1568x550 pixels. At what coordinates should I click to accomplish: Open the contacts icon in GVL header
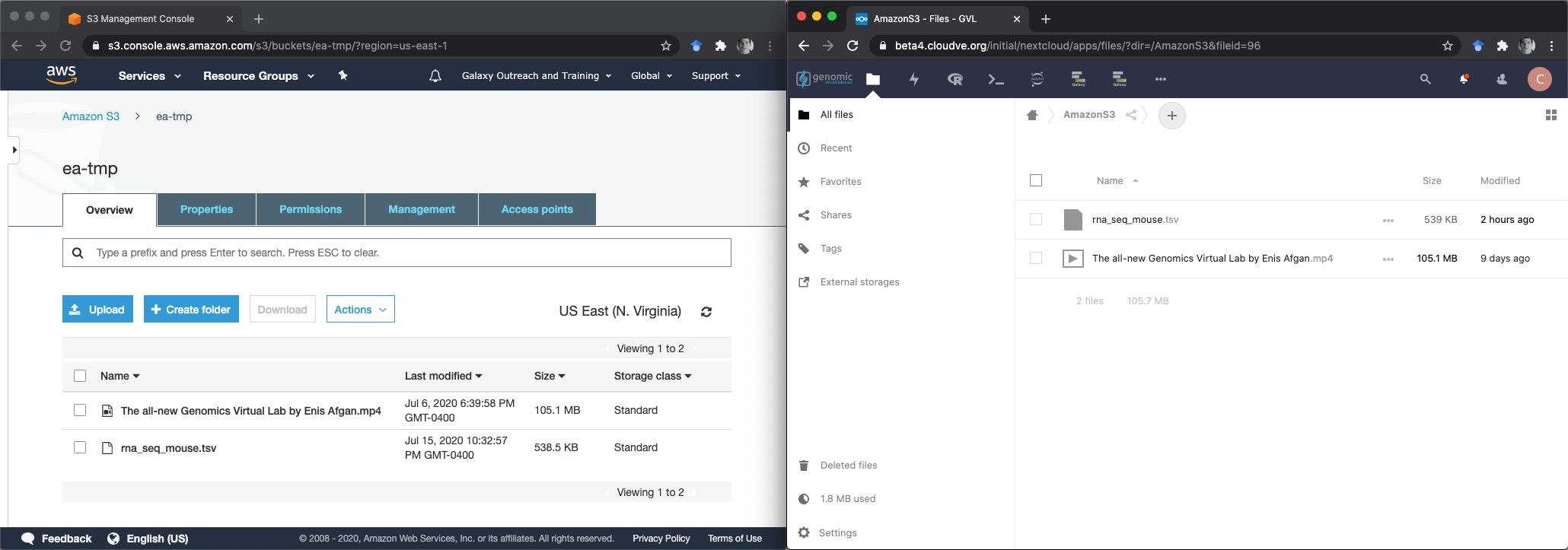click(1502, 79)
